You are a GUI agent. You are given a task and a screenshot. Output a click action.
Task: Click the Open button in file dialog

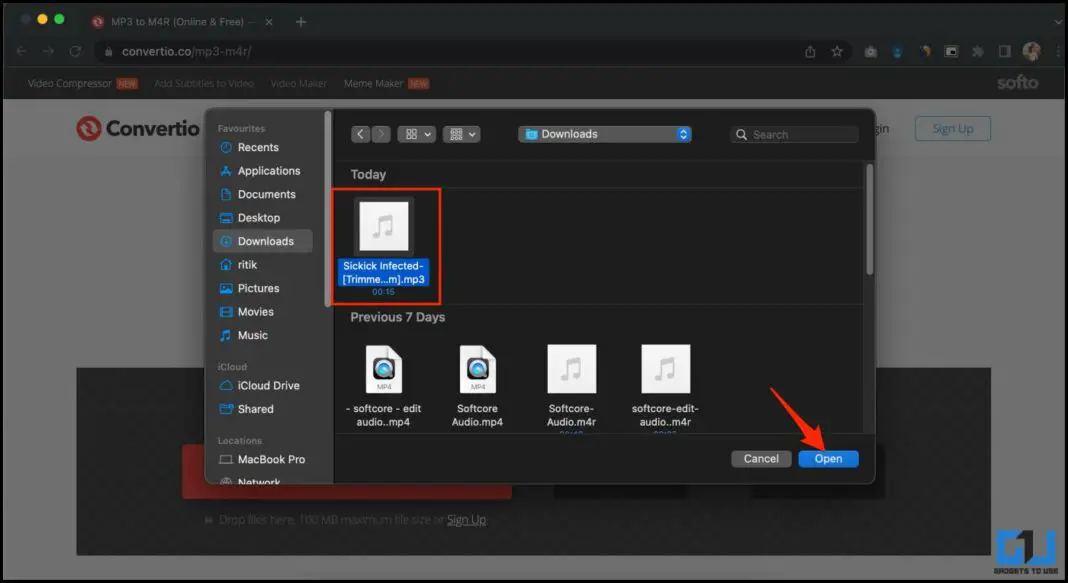pyautogui.click(x=828, y=458)
